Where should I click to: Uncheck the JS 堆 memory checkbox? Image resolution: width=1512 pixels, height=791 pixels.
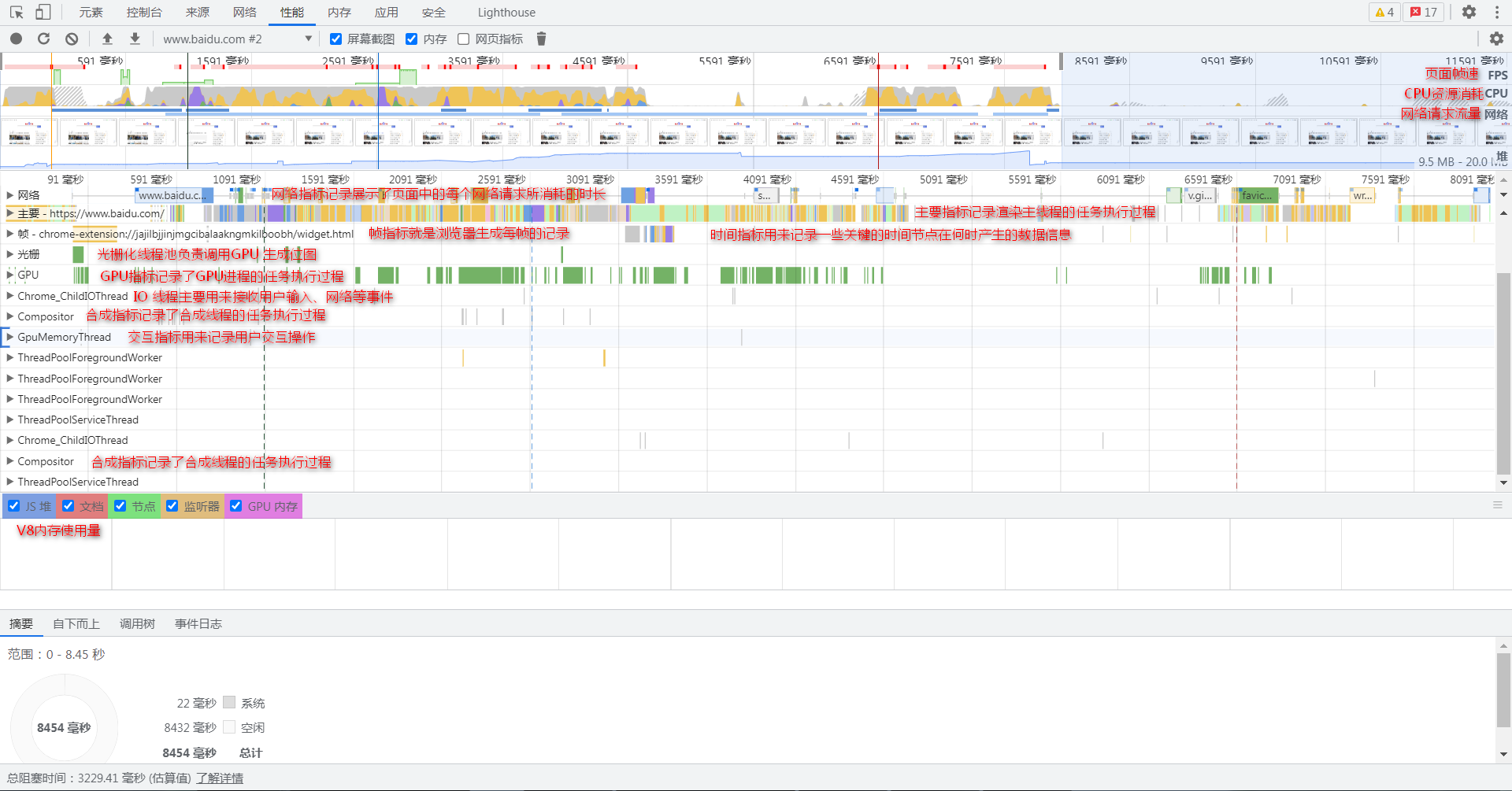click(x=14, y=506)
